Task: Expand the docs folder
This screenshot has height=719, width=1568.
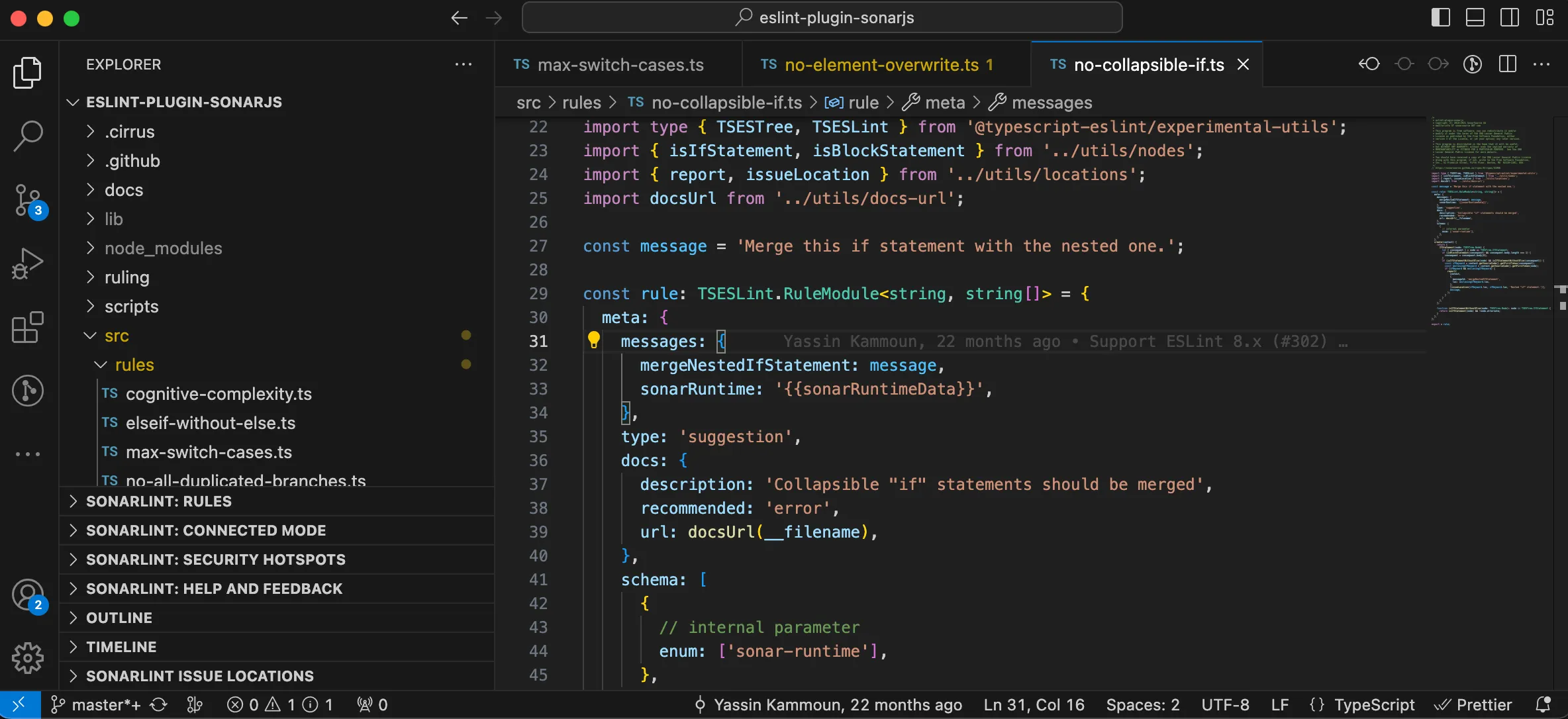Action: (x=277, y=190)
